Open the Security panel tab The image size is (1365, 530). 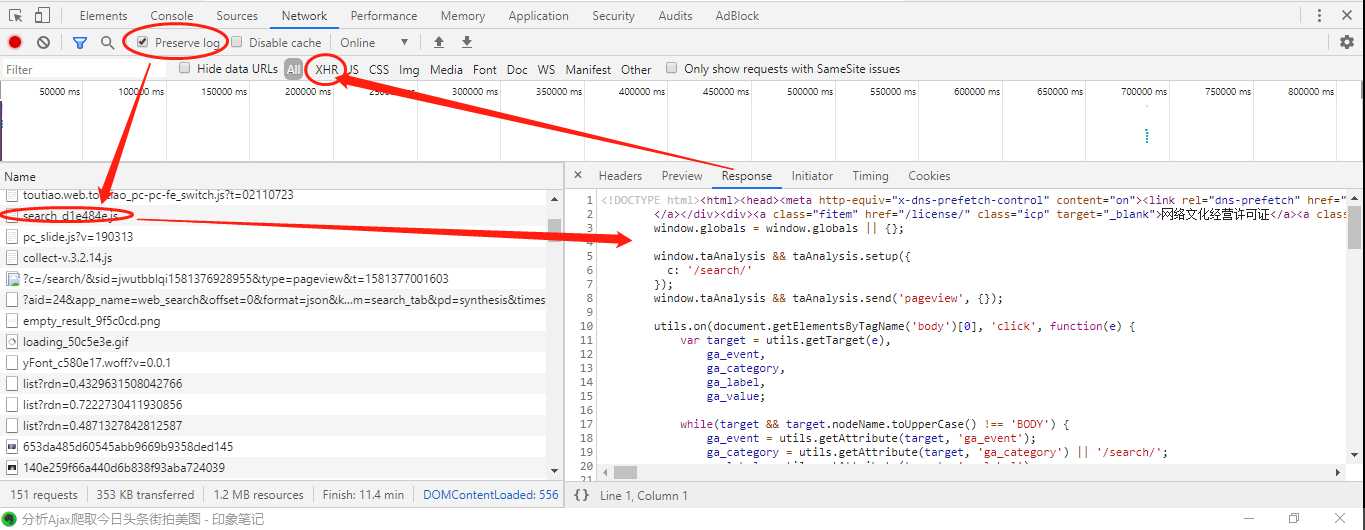(x=613, y=15)
